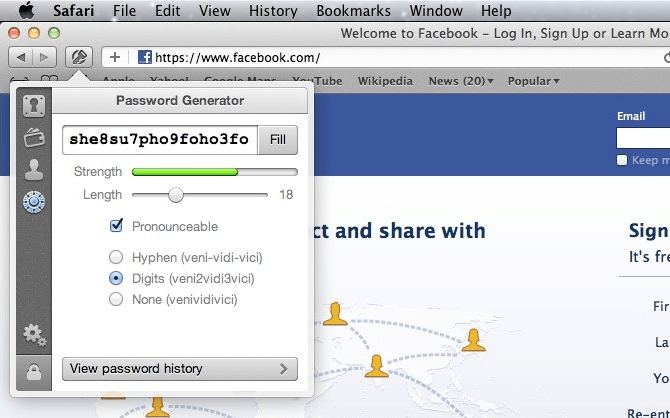
Task: Toggle the Pronounceable checkbox
Action: click(116, 225)
